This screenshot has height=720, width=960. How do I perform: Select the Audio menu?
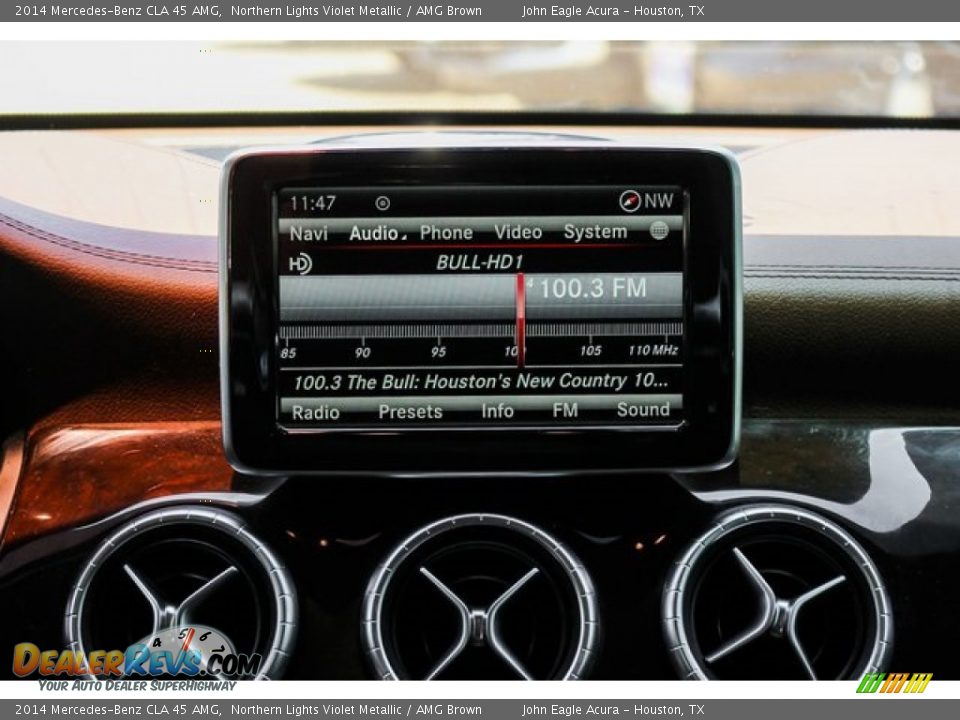(x=374, y=233)
